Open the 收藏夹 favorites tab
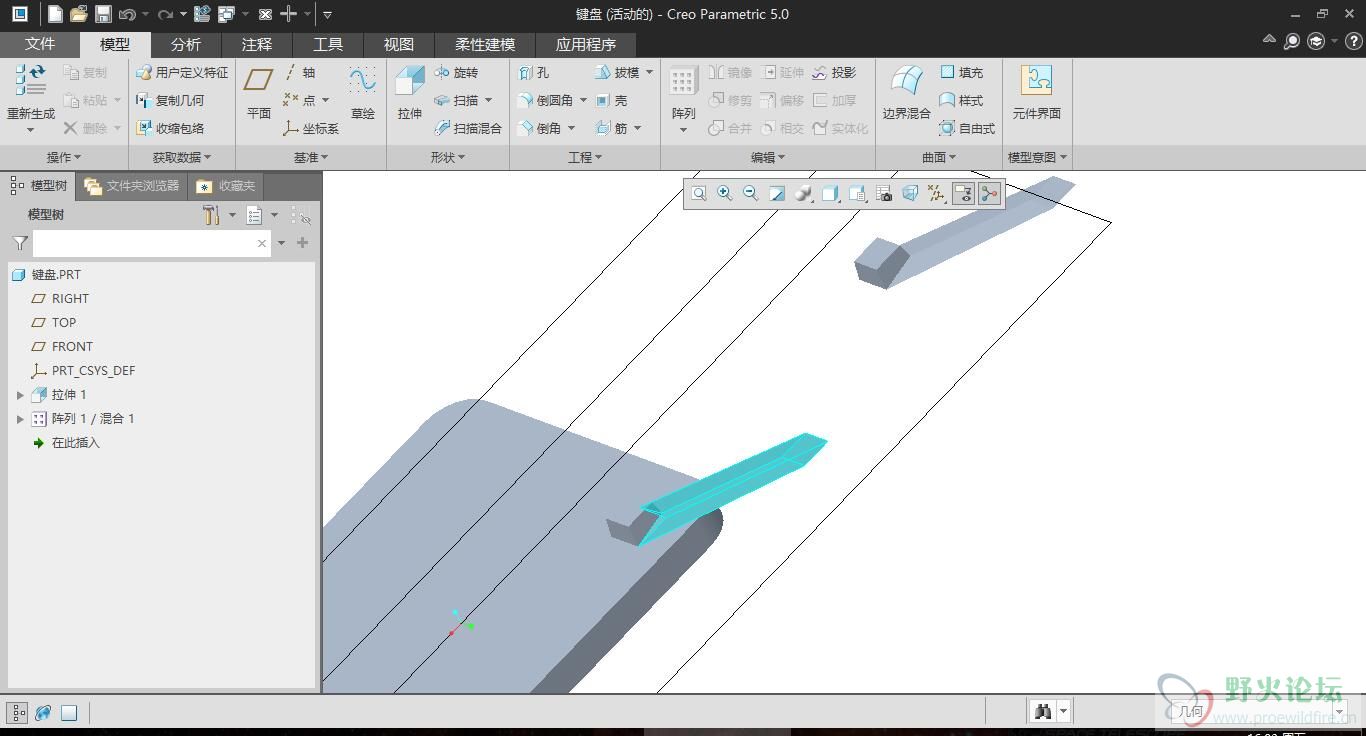Screen dimensions: 1366x736 coord(226,186)
